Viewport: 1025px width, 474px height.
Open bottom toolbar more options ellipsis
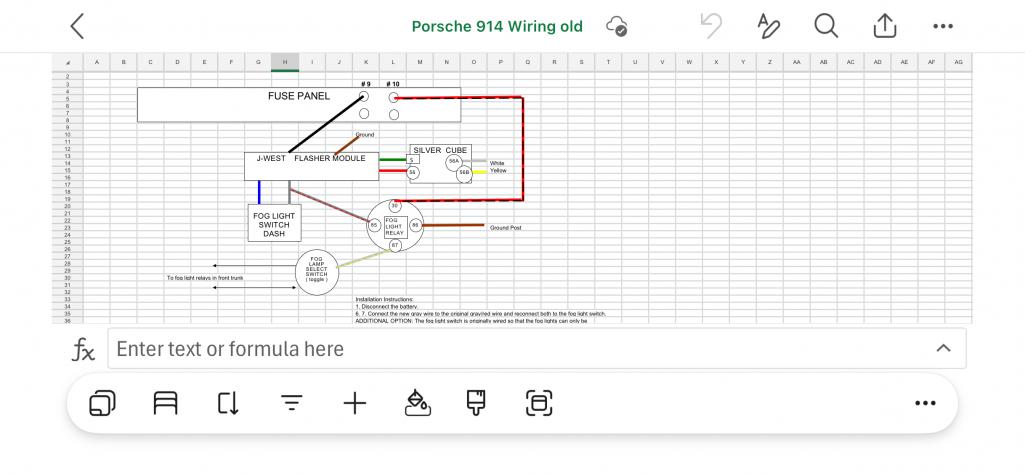point(925,403)
